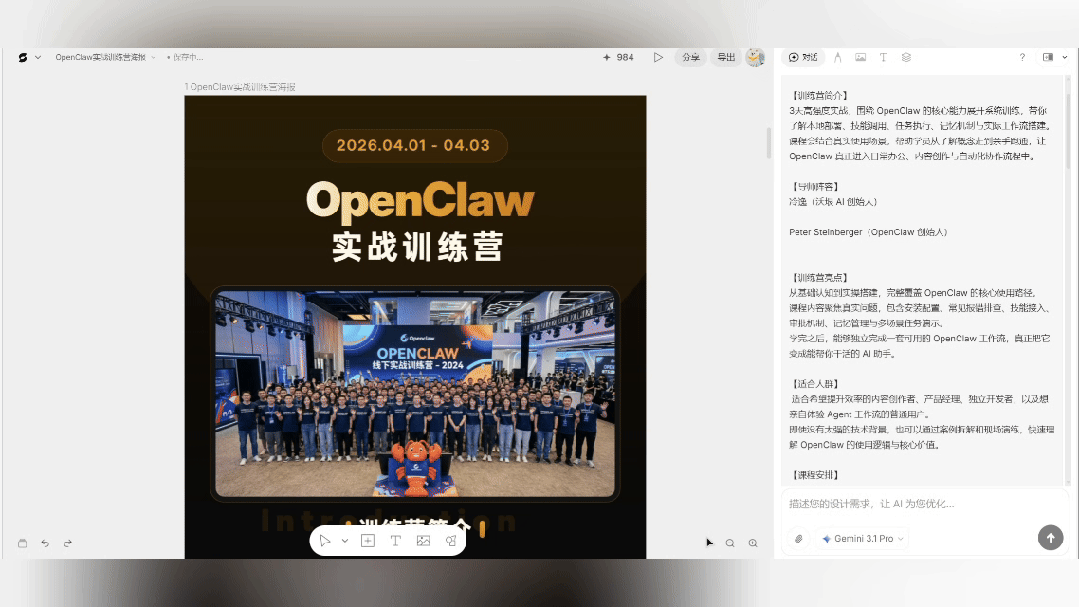Select the shape tool in the floating toolbar
The image size is (1079, 607).
click(x=450, y=540)
